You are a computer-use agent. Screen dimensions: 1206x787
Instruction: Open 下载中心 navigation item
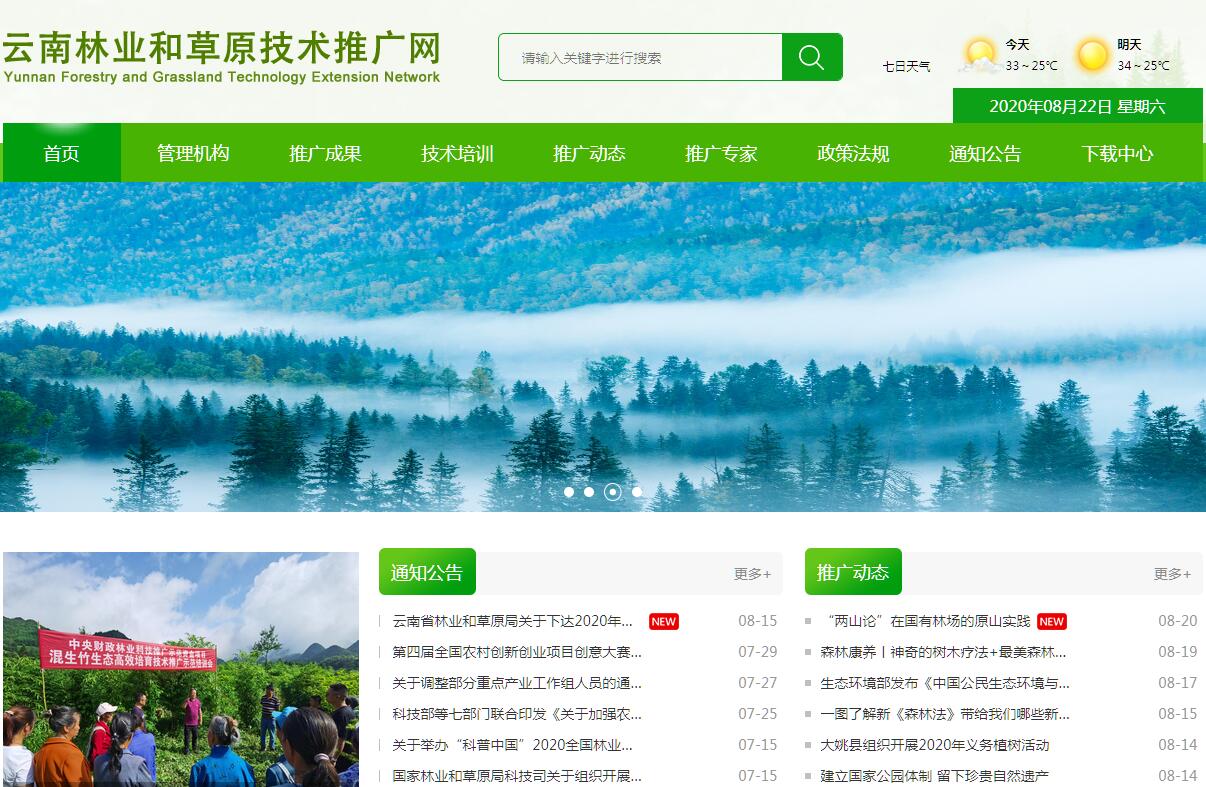pyautogui.click(x=1117, y=153)
